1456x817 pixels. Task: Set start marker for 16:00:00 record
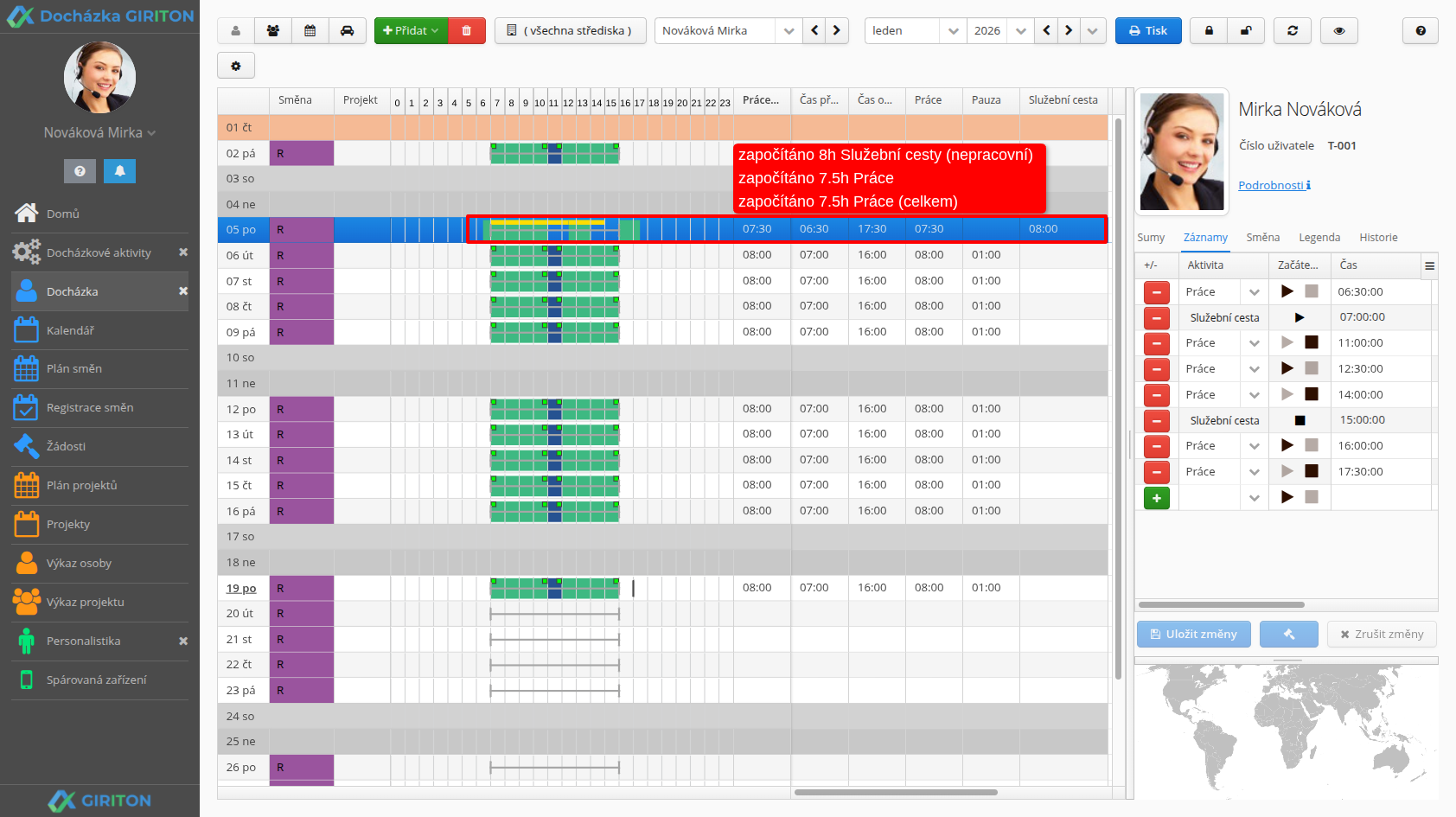(x=1287, y=445)
